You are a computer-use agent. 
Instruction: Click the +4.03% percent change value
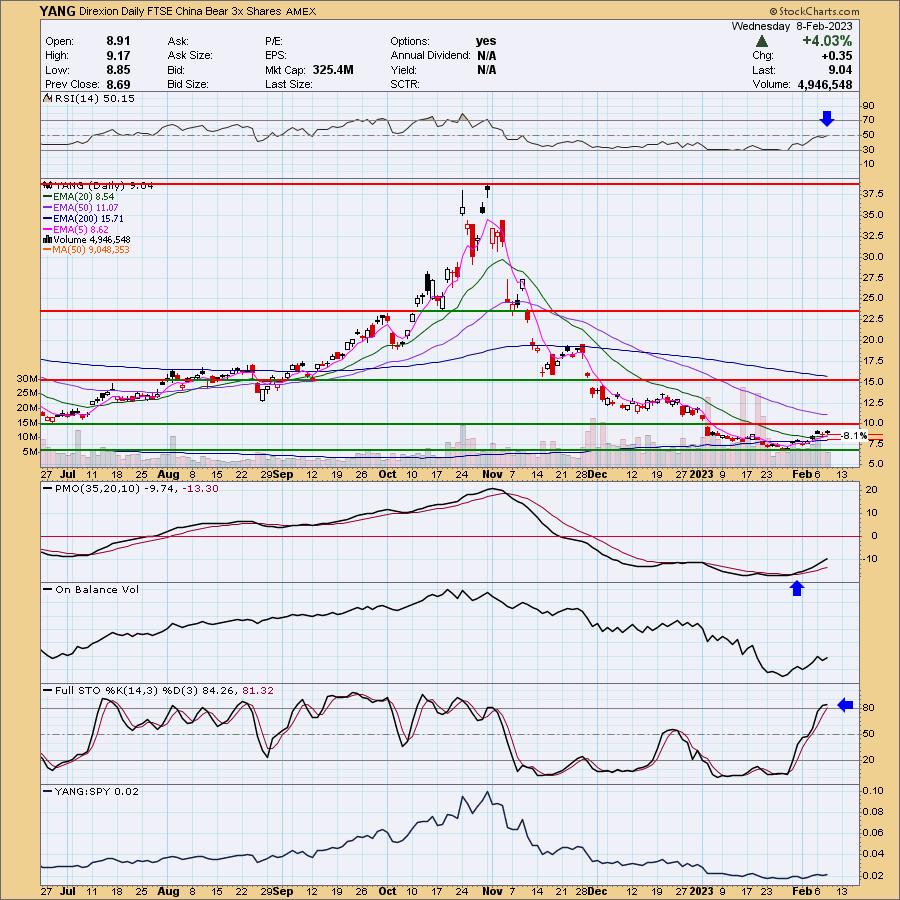coord(827,41)
